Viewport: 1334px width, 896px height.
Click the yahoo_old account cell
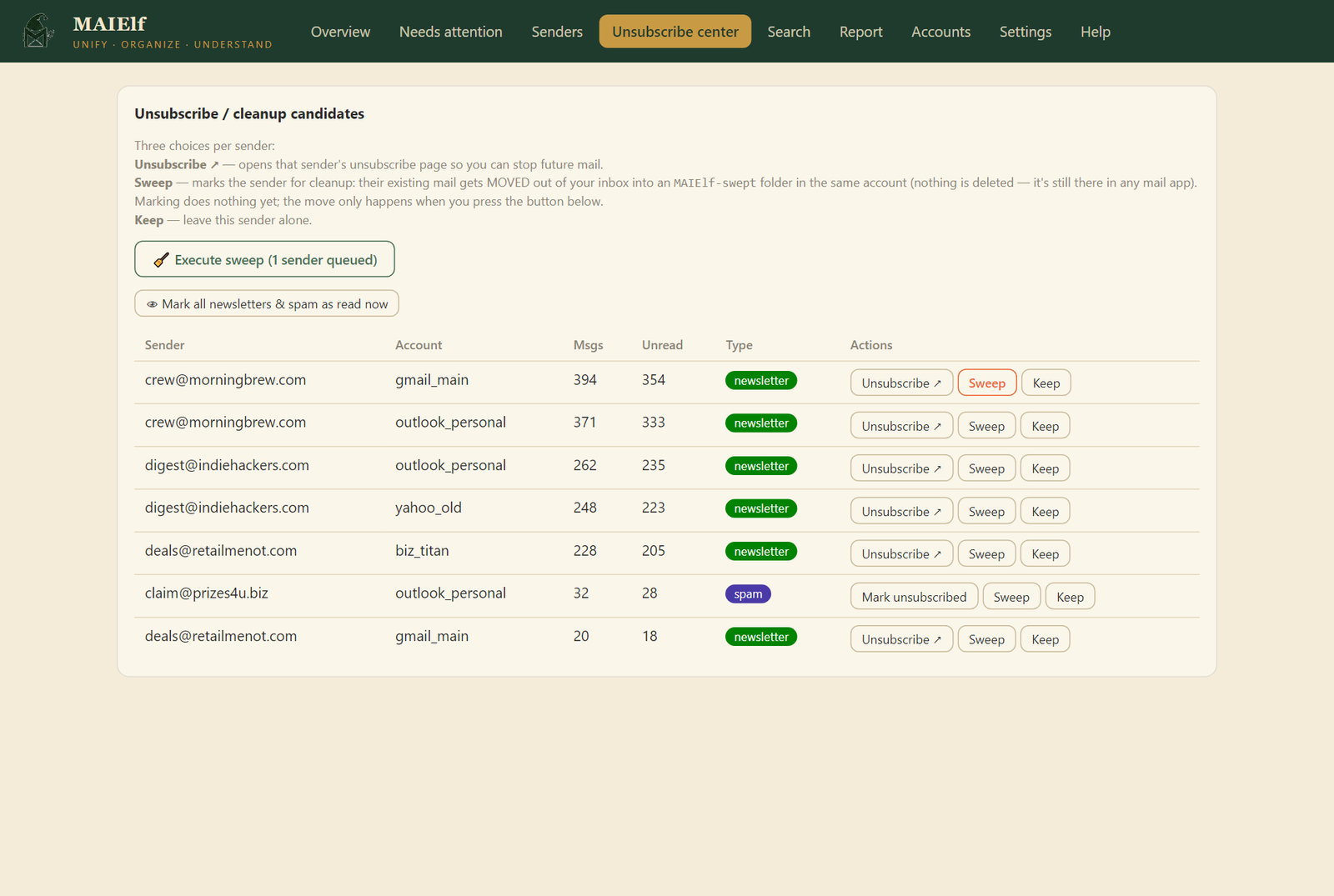click(x=429, y=508)
